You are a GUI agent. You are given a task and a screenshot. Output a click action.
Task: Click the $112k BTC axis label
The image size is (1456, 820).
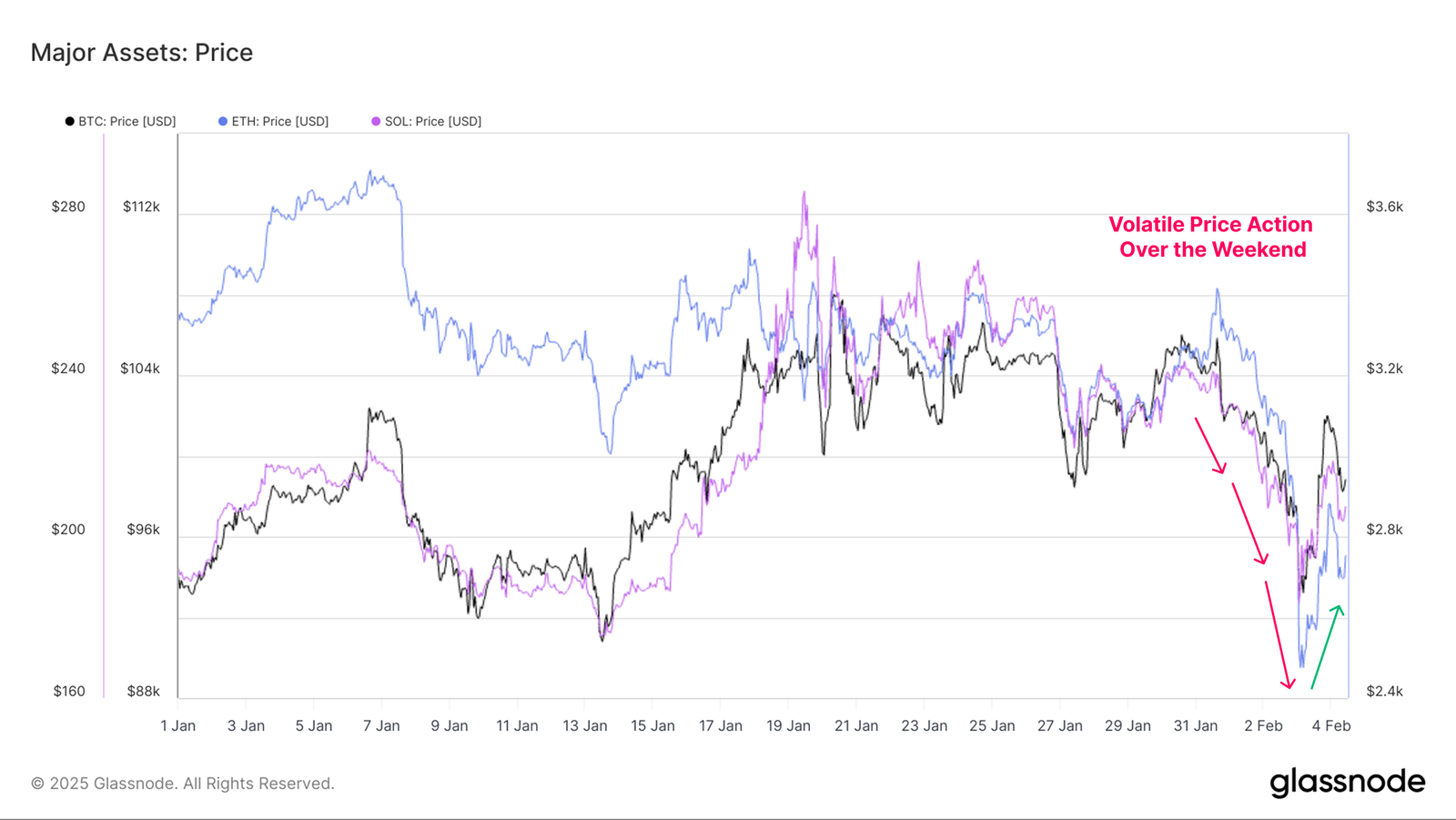pos(141,207)
